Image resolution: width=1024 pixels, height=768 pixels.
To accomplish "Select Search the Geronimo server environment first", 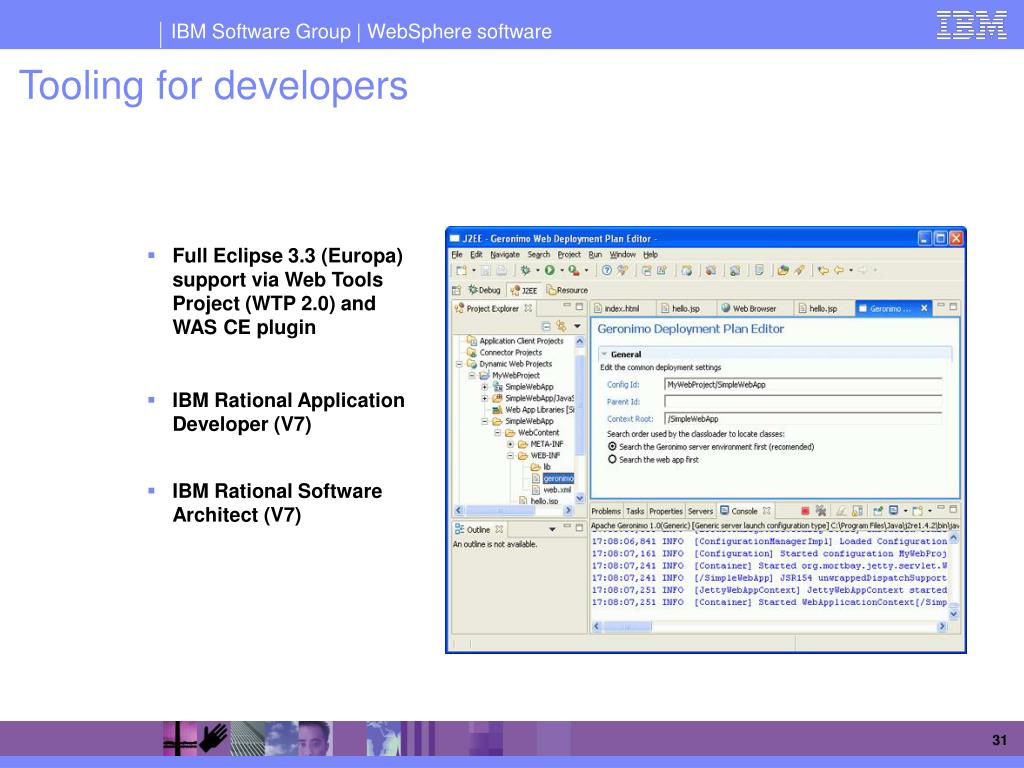I will (x=612, y=447).
